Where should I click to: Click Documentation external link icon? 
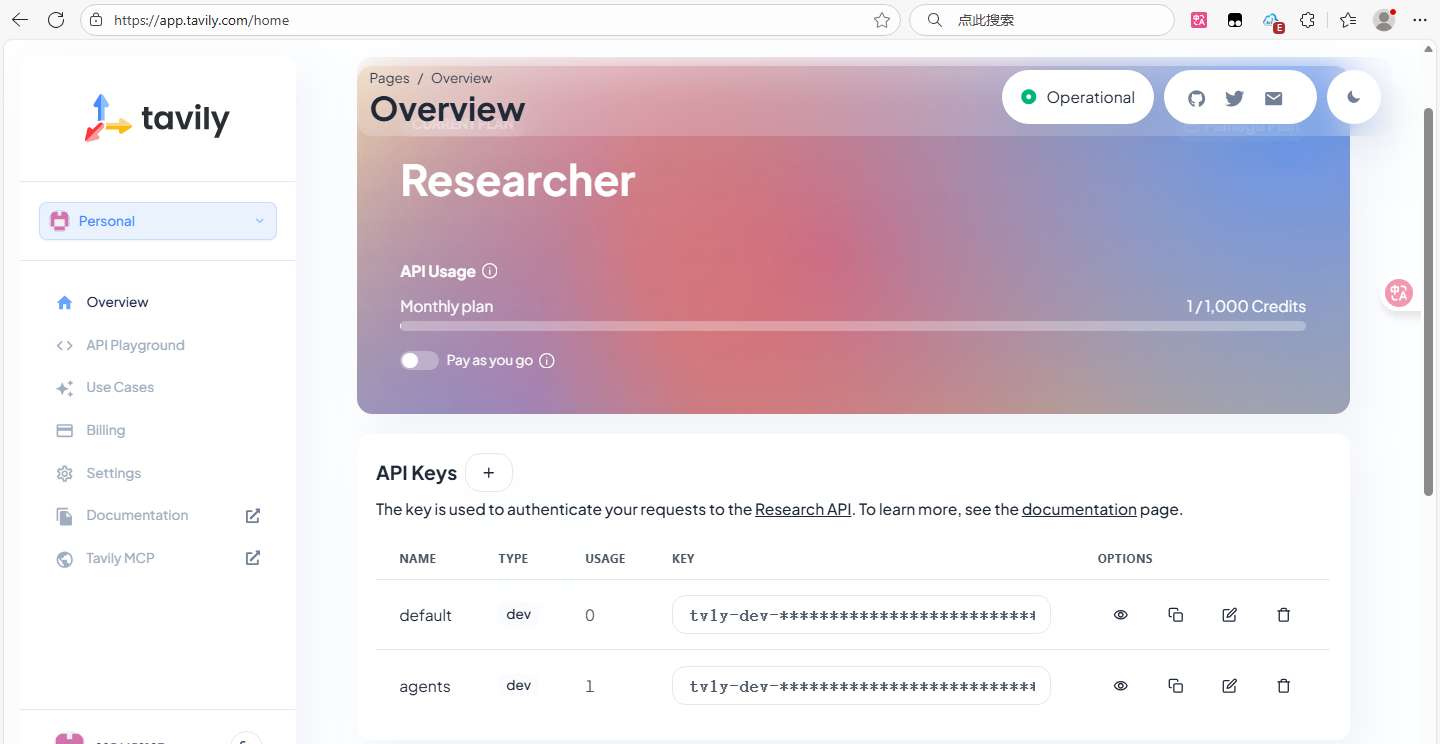click(253, 516)
